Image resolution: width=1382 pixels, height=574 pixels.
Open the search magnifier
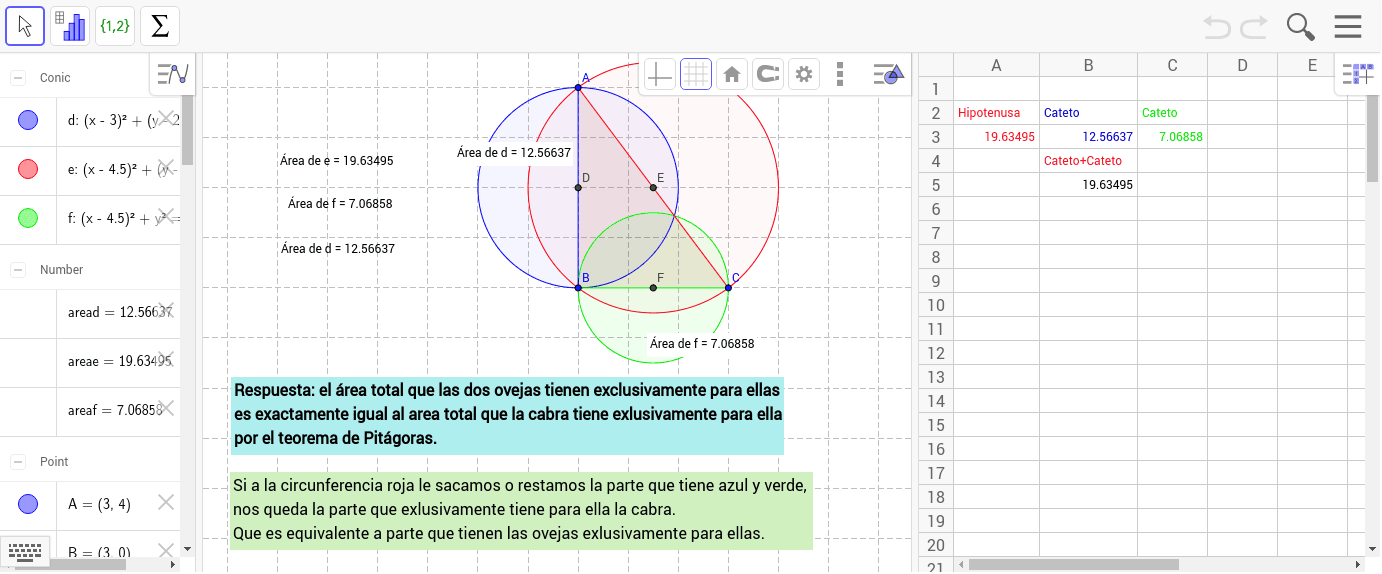[1300, 26]
